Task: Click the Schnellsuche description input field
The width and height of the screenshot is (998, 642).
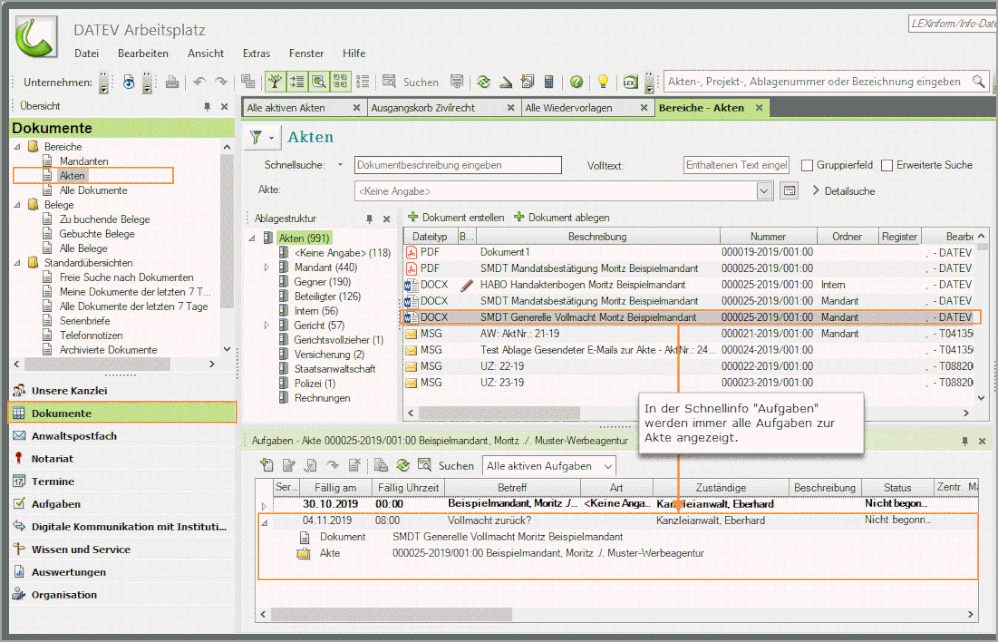Action: [458, 165]
